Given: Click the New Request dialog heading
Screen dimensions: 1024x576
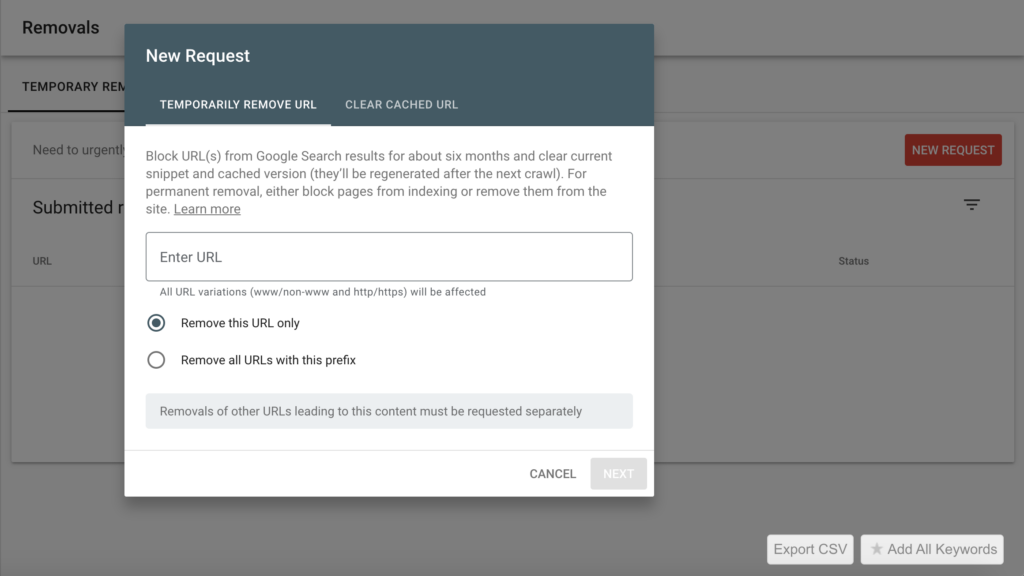Looking at the screenshot, I should click(198, 56).
